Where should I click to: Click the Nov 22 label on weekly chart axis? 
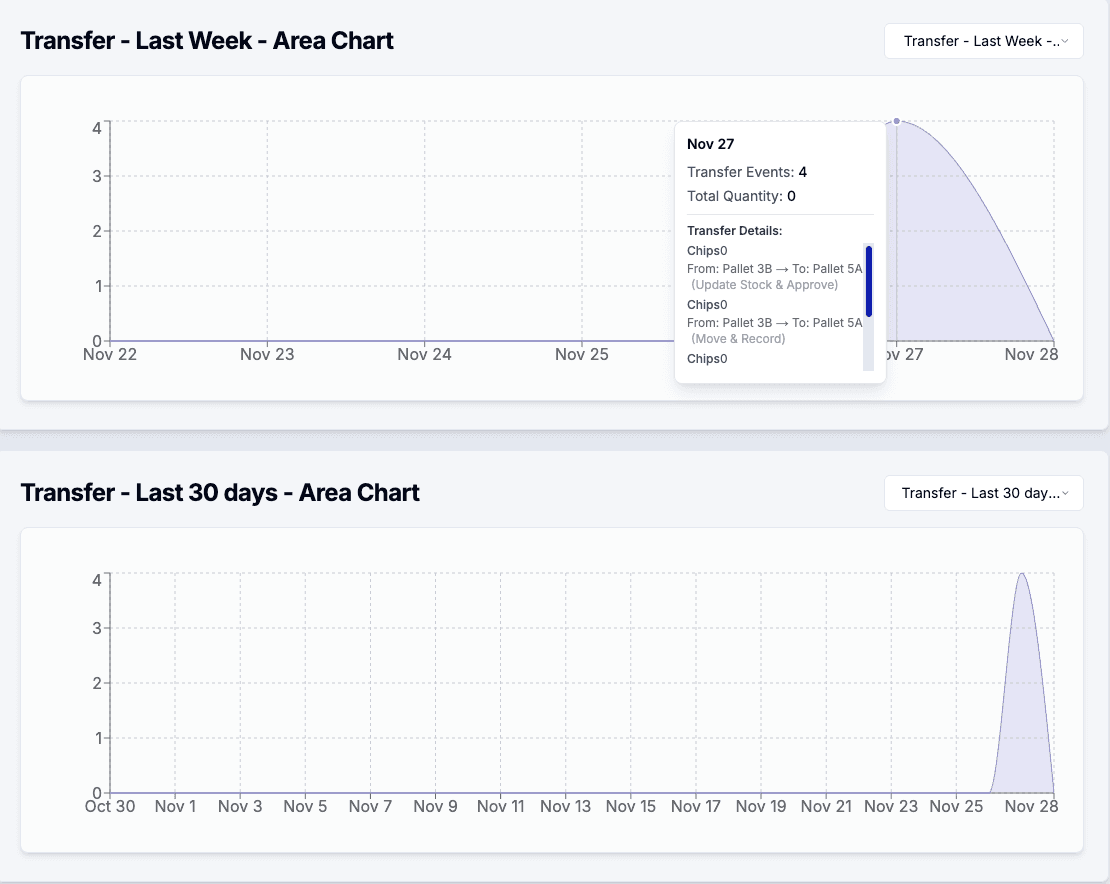click(110, 354)
